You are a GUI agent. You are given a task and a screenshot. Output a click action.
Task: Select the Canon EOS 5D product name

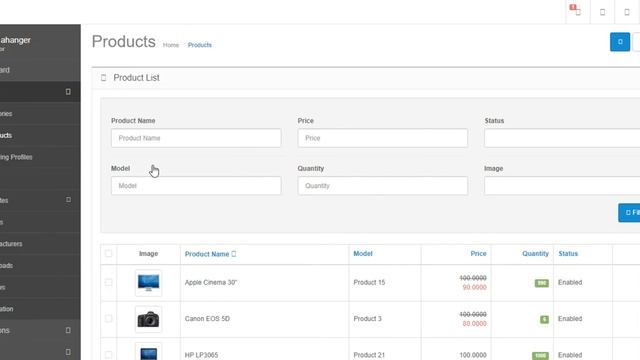tap(207, 318)
